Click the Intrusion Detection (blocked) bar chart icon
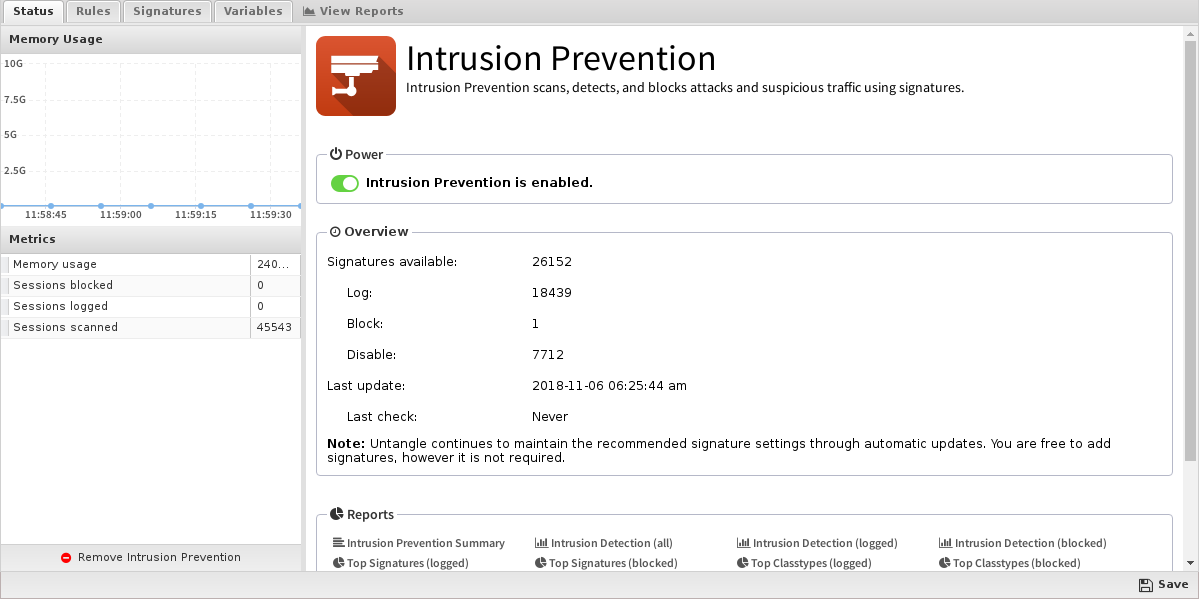 coord(945,542)
